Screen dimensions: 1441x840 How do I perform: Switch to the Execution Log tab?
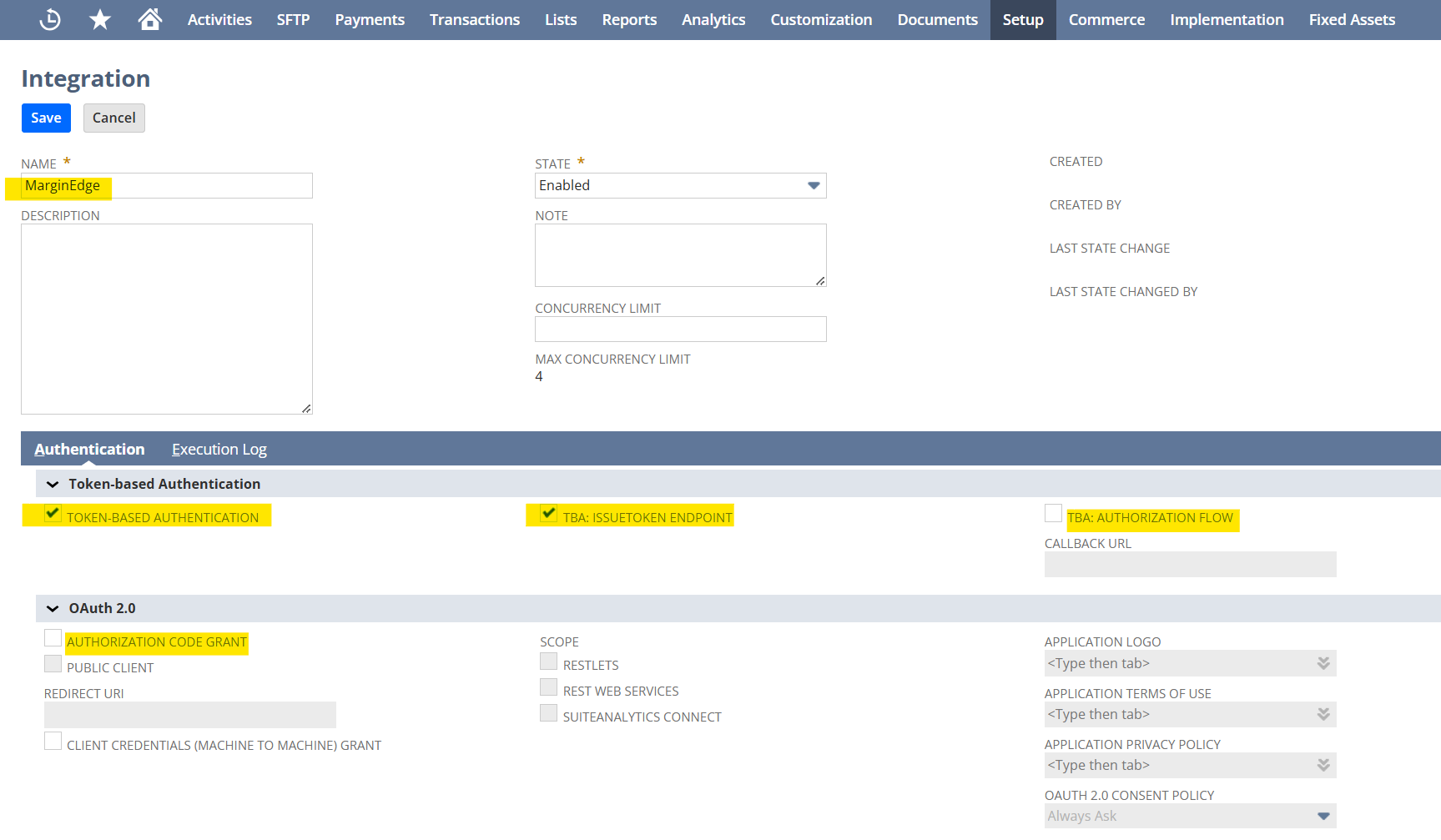point(219,450)
